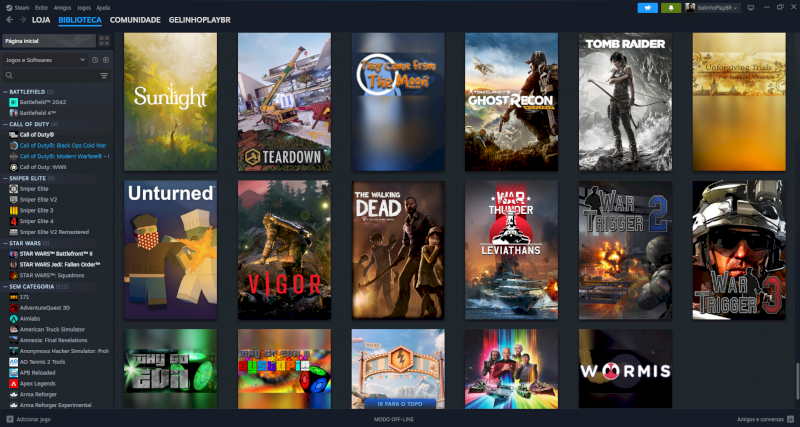
Task: Open They Came From The Moon cover
Action: click(398, 102)
